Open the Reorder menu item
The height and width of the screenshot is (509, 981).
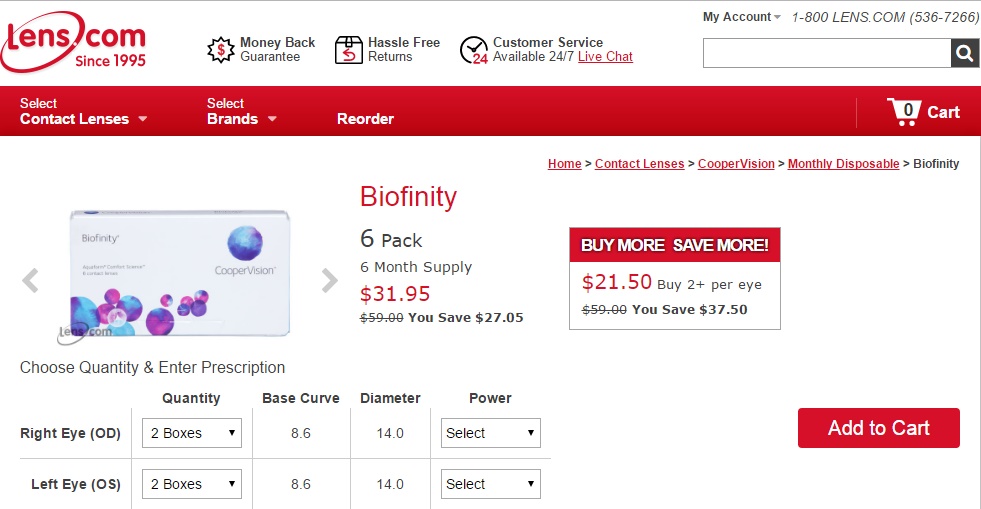pyautogui.click(x=365, y=119)
